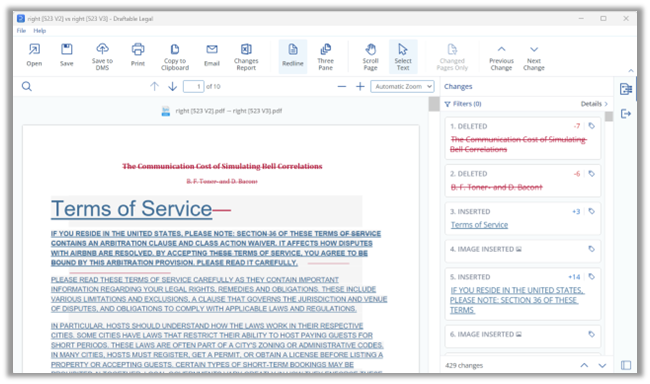Click the +14 count on change 5
Screen dimensions: 650x384
click(574, 277)
